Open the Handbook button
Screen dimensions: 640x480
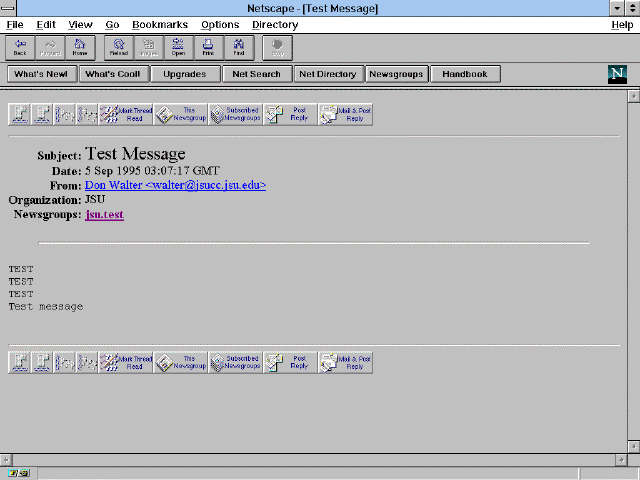(x=465, y=74)
